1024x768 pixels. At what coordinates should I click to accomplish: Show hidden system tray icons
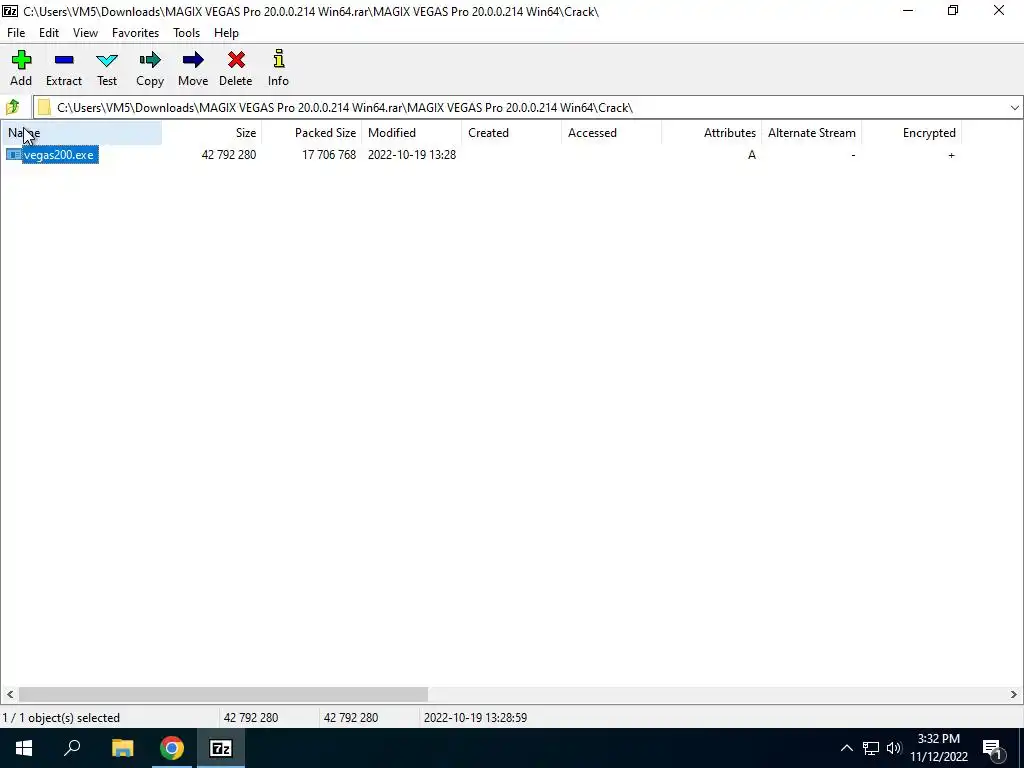point(846,748)
